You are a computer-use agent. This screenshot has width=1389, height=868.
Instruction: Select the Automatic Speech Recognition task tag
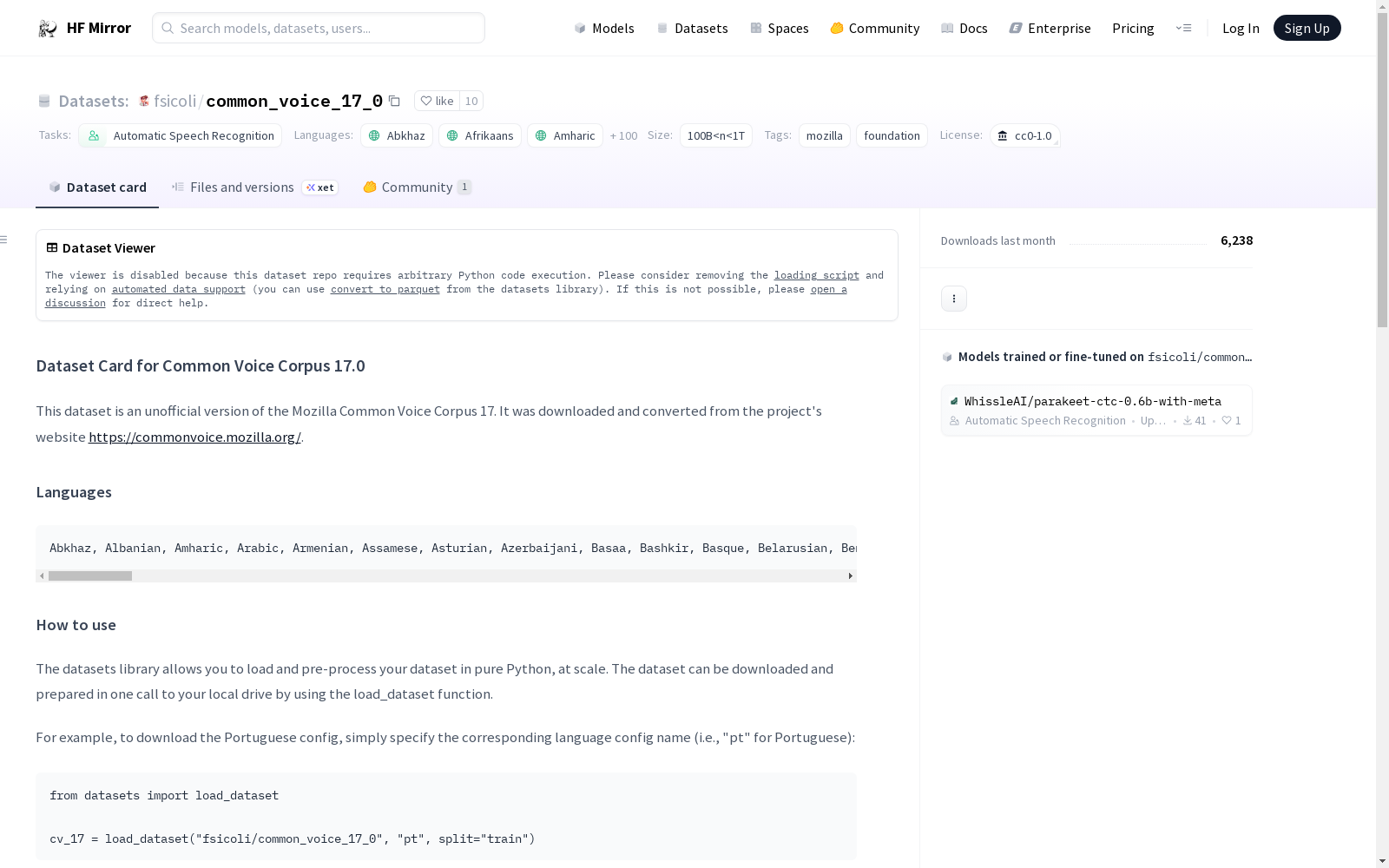pyautogui.click(x=180, y=135)
